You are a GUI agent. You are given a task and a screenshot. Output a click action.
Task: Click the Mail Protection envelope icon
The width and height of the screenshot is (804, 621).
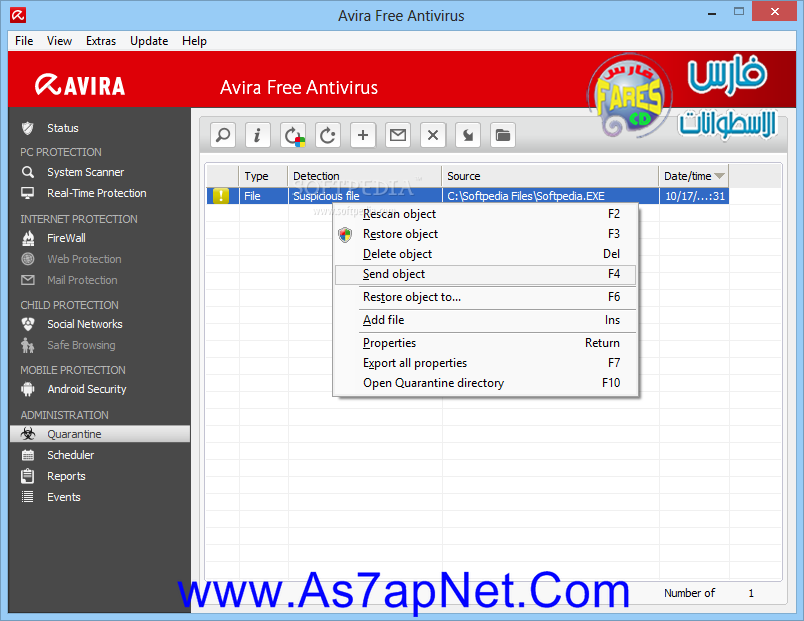tap(28, 280)
